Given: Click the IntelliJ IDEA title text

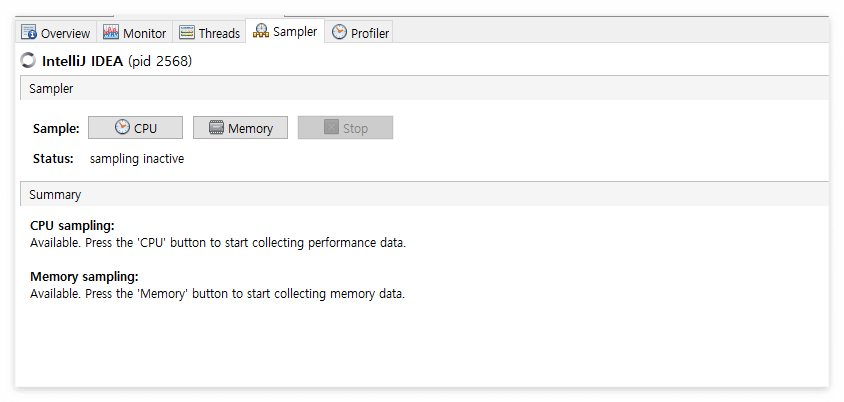Looking at the screenshot, I should pos(82,61).
